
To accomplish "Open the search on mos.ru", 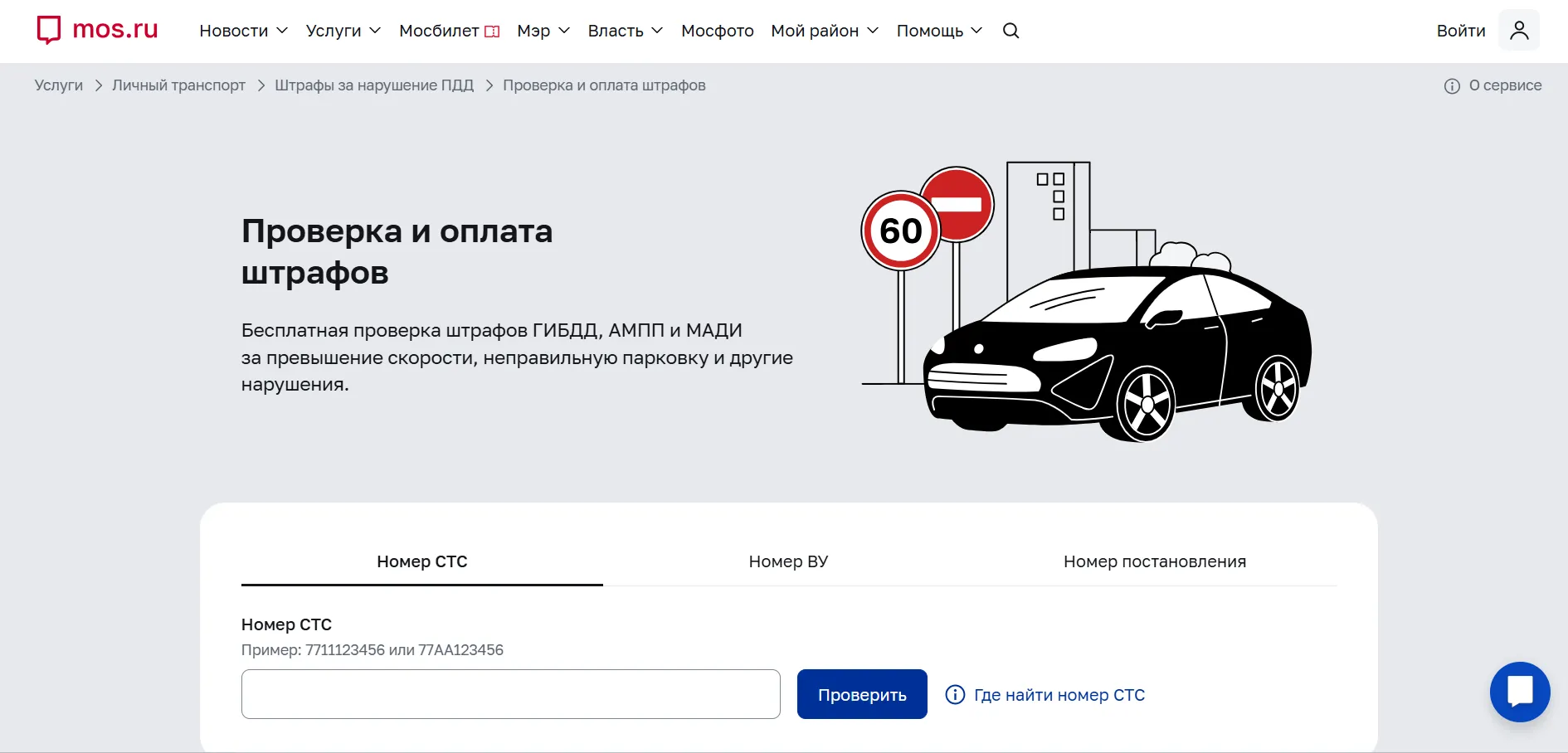I will (x=1010, y=31).
